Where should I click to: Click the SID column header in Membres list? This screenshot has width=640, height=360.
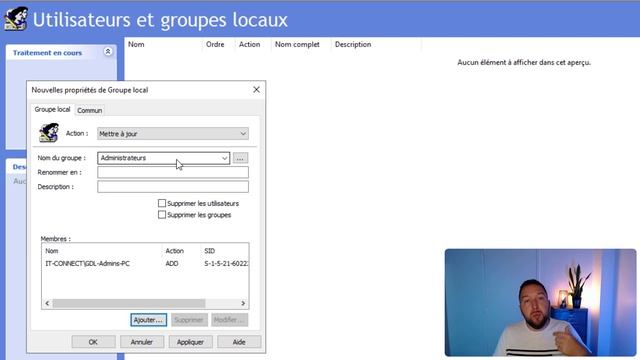pyautogui.click(x=225, y=251)
